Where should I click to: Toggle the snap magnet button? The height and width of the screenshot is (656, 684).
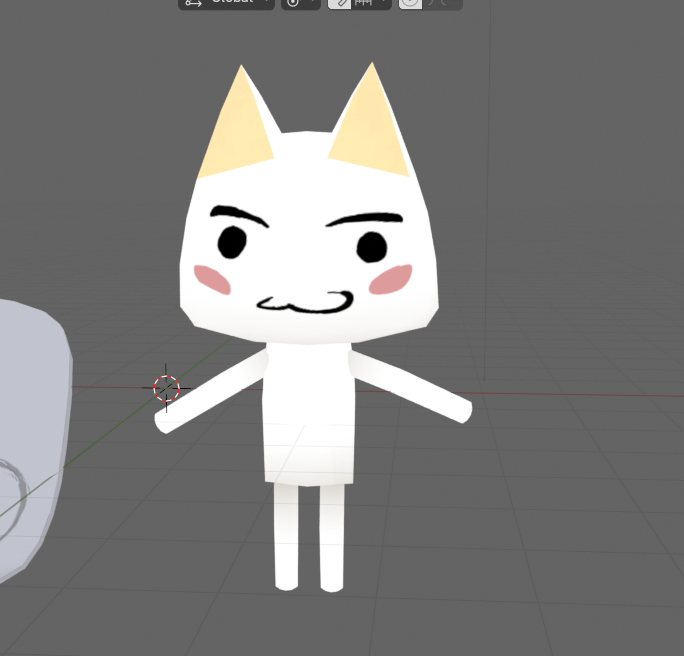tap(339, 3)
